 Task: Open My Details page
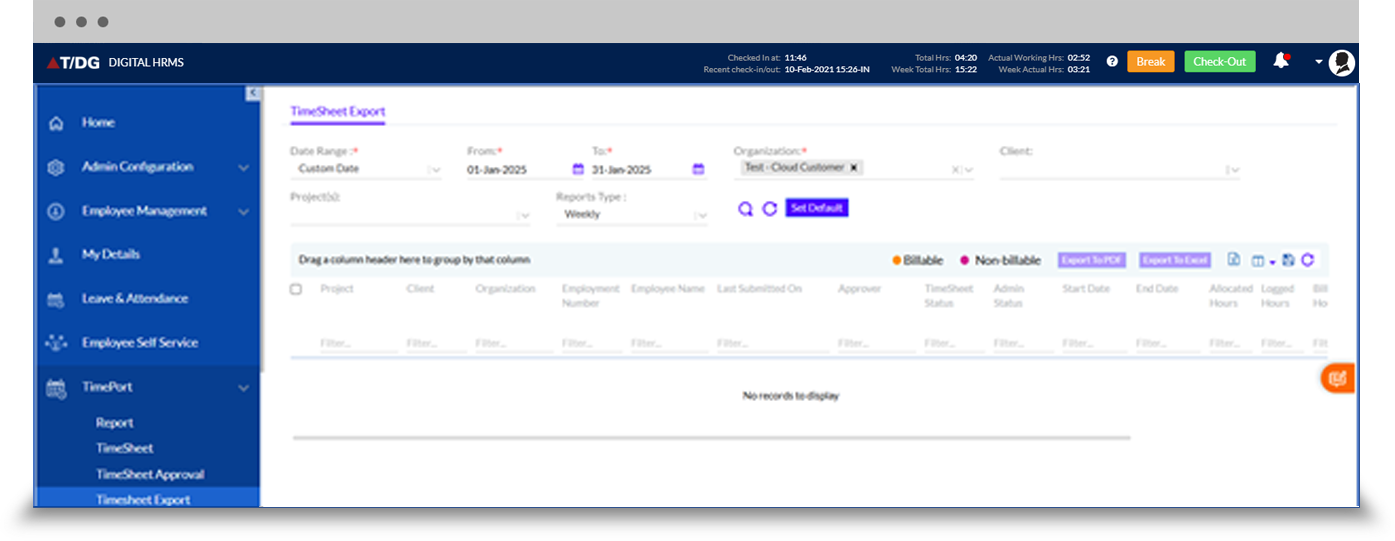(111, 255)
